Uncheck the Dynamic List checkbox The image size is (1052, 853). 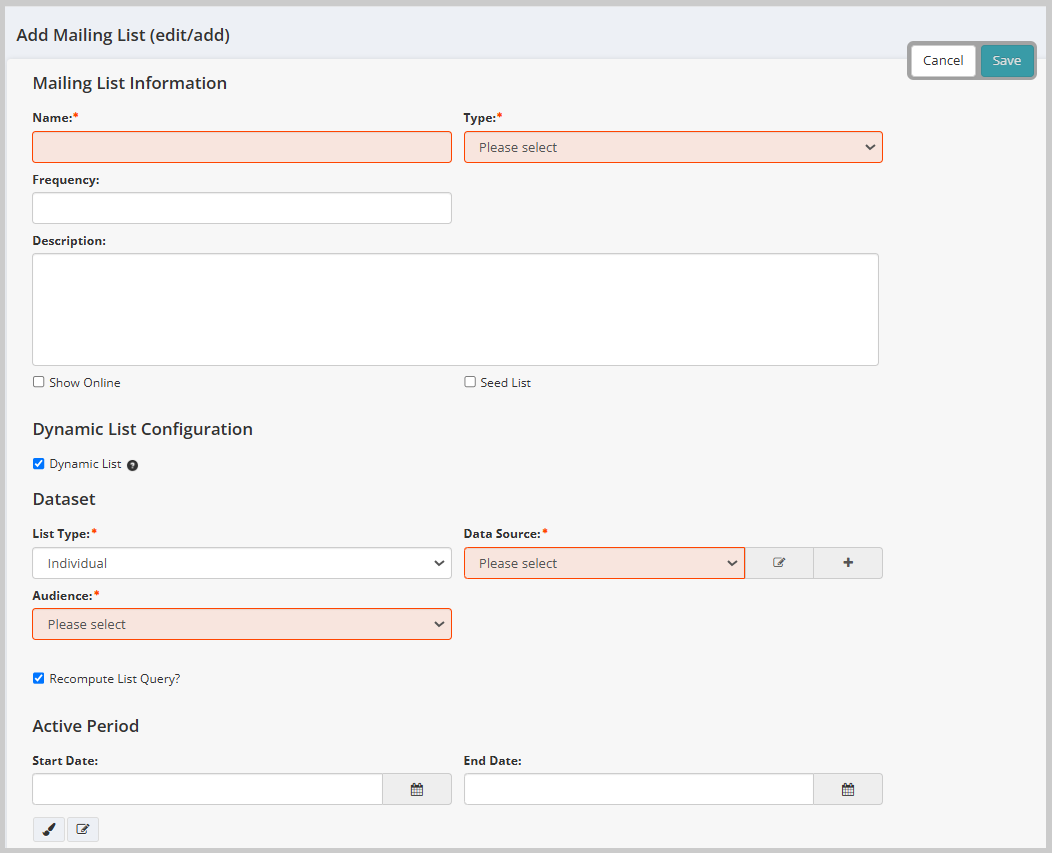pos(38,463)
